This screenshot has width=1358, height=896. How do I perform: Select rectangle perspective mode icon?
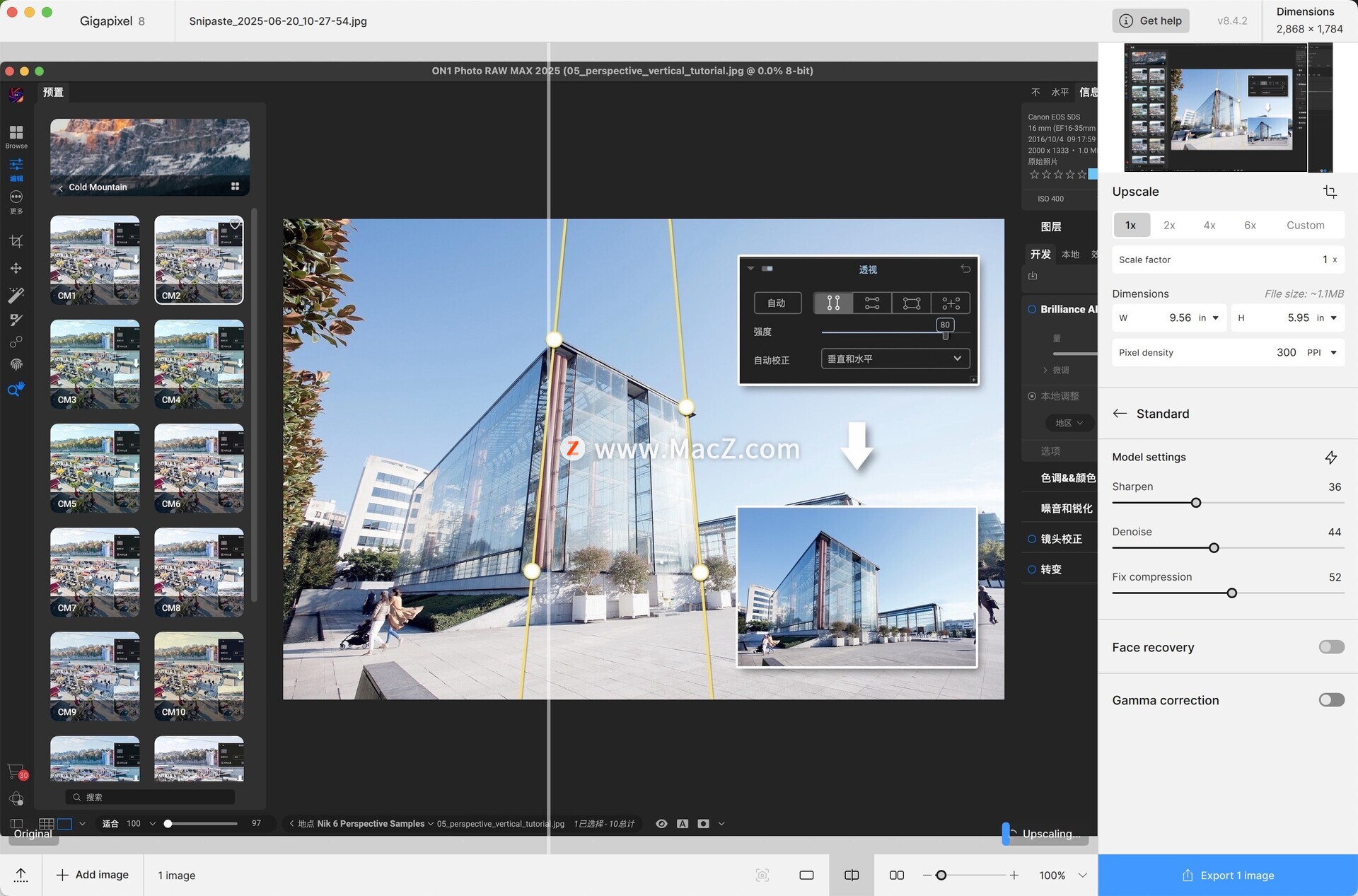pos(912,303)
